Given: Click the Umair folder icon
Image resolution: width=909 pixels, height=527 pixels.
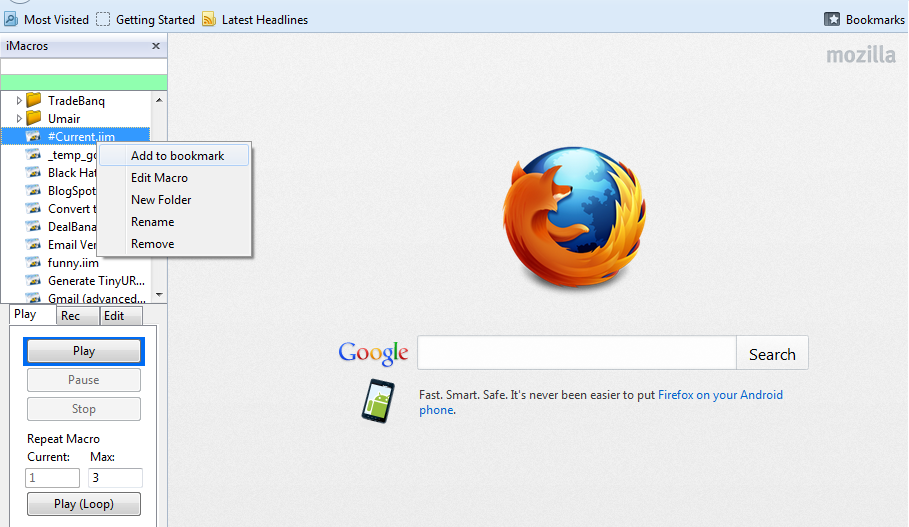Looking at the screenshot, I should 34,118.
